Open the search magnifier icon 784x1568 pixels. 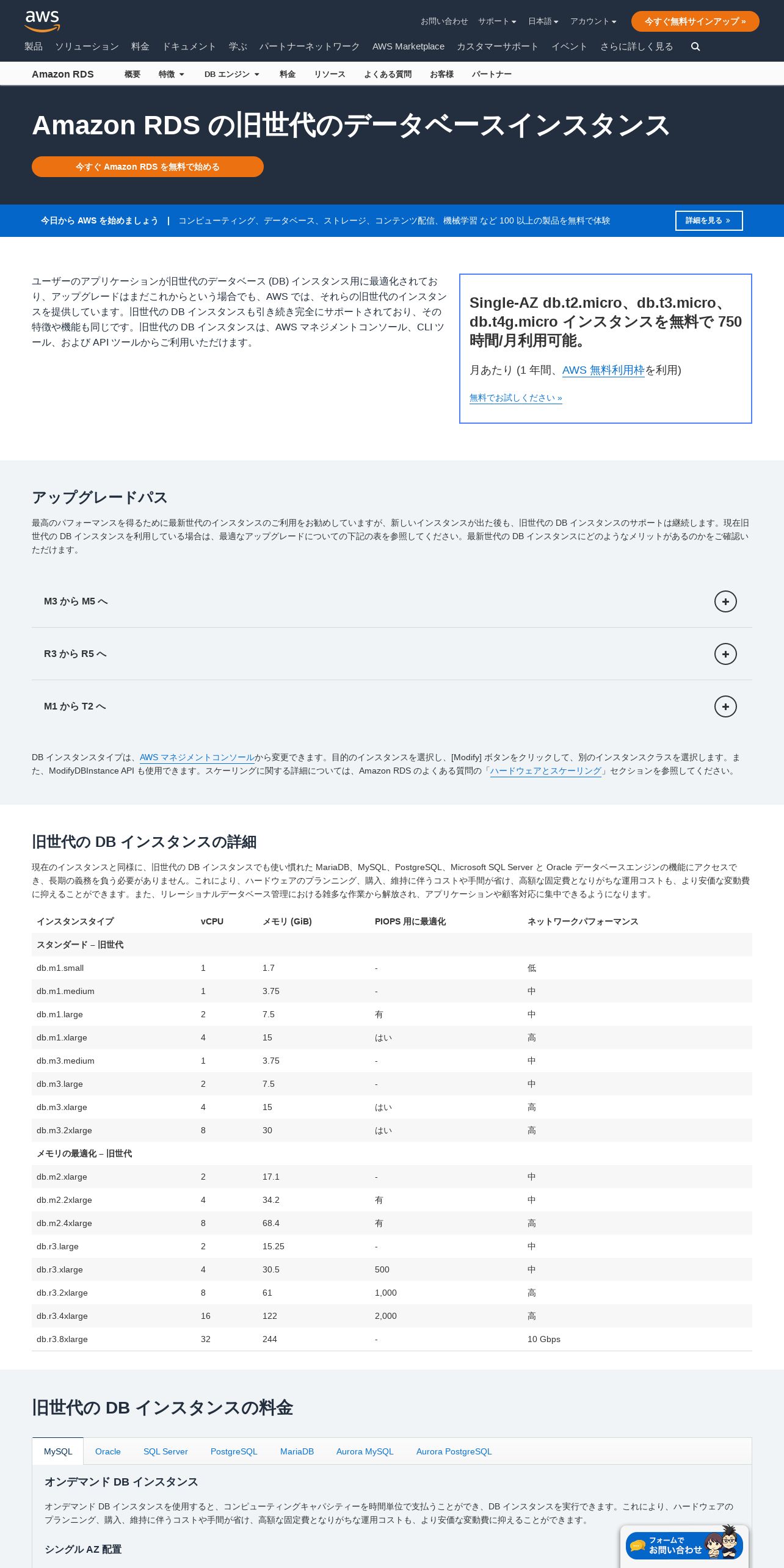click(695, 46)
